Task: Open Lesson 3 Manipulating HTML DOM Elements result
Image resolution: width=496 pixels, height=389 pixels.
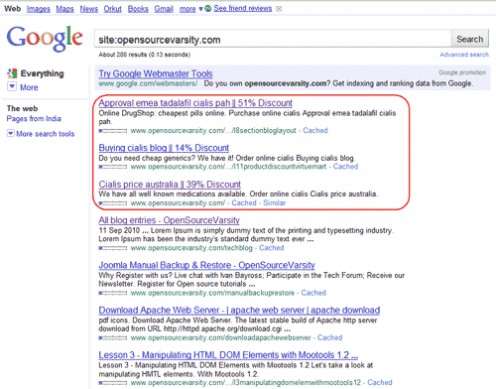Action: click(x=228, y=355)
